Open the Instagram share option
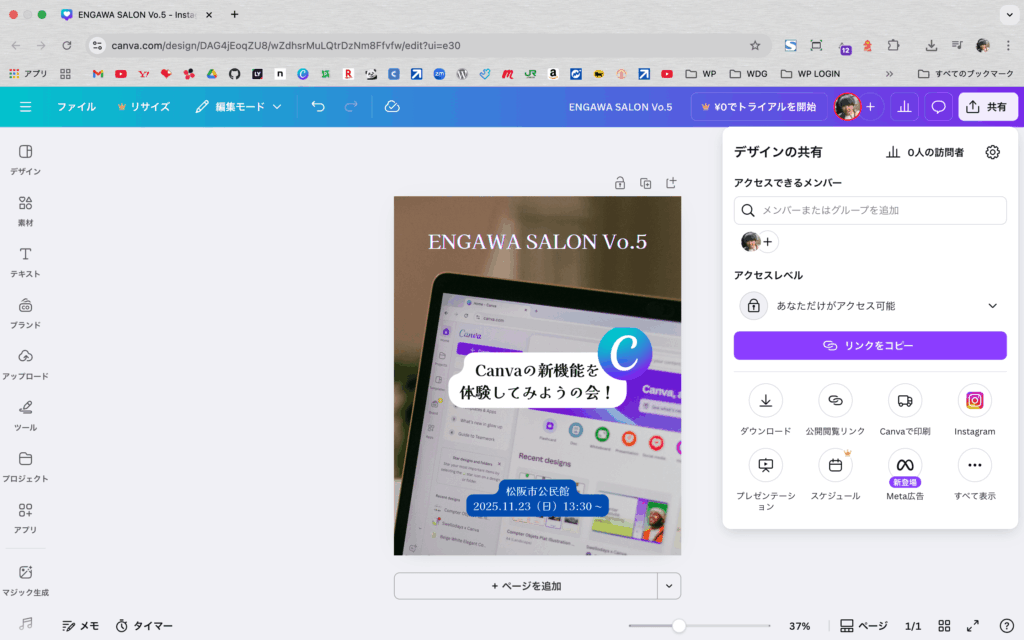Viewport: 1024px width, 640px height. [974, 401]
